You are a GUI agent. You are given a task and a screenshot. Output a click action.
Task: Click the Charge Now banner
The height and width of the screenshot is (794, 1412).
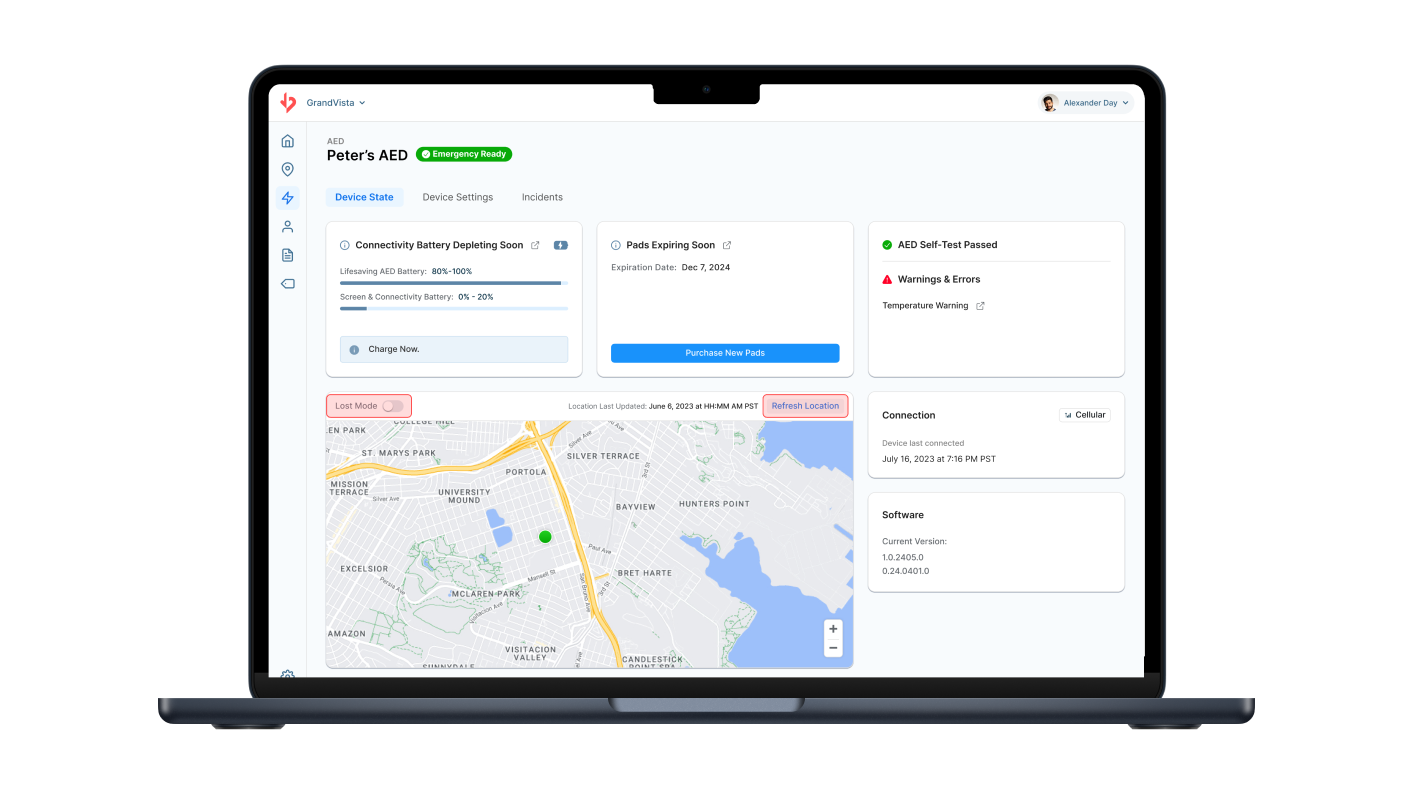(x=454, y=349)
